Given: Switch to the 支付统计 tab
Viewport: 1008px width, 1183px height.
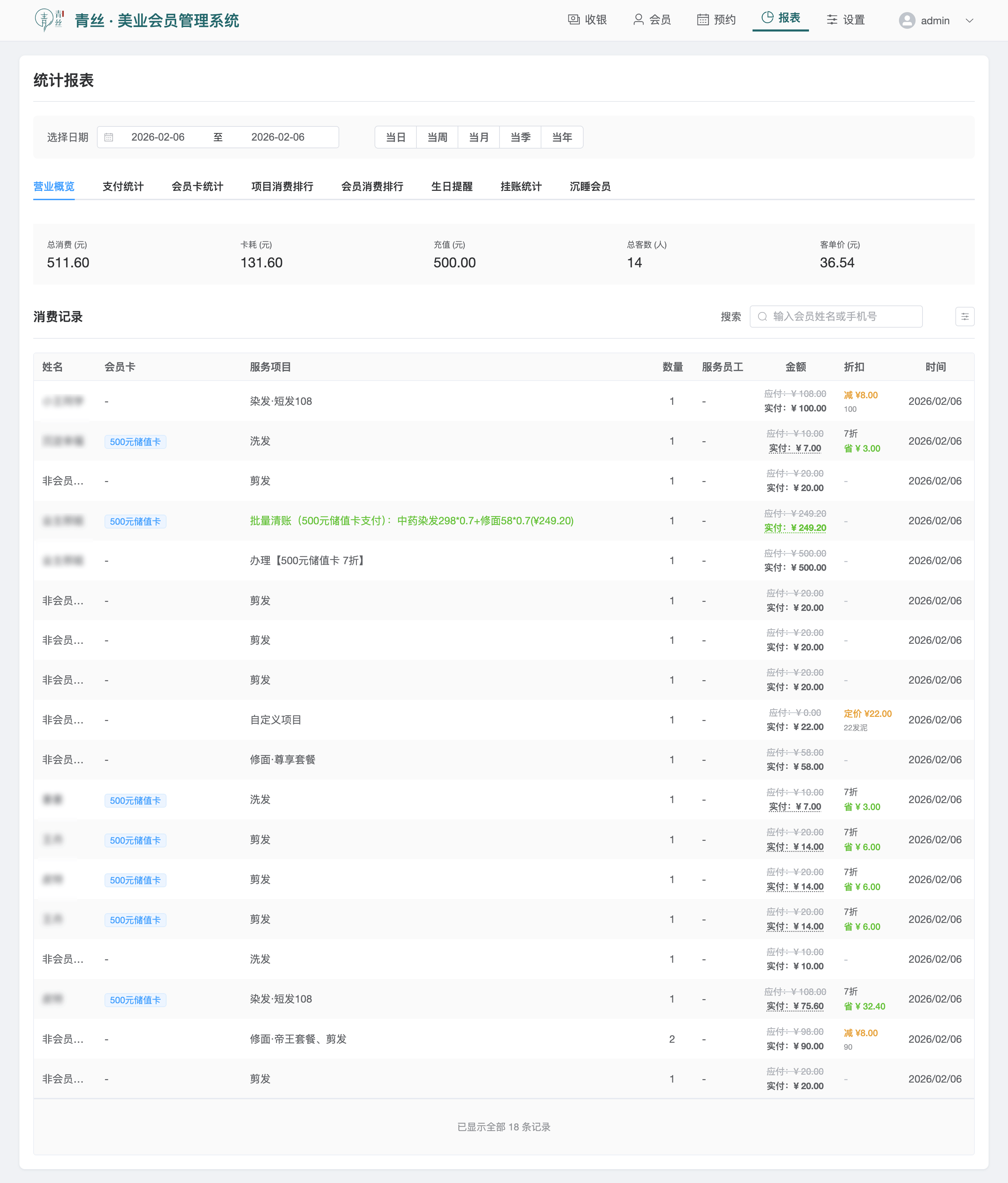Looking at the screenshot, I should point(123,187).
